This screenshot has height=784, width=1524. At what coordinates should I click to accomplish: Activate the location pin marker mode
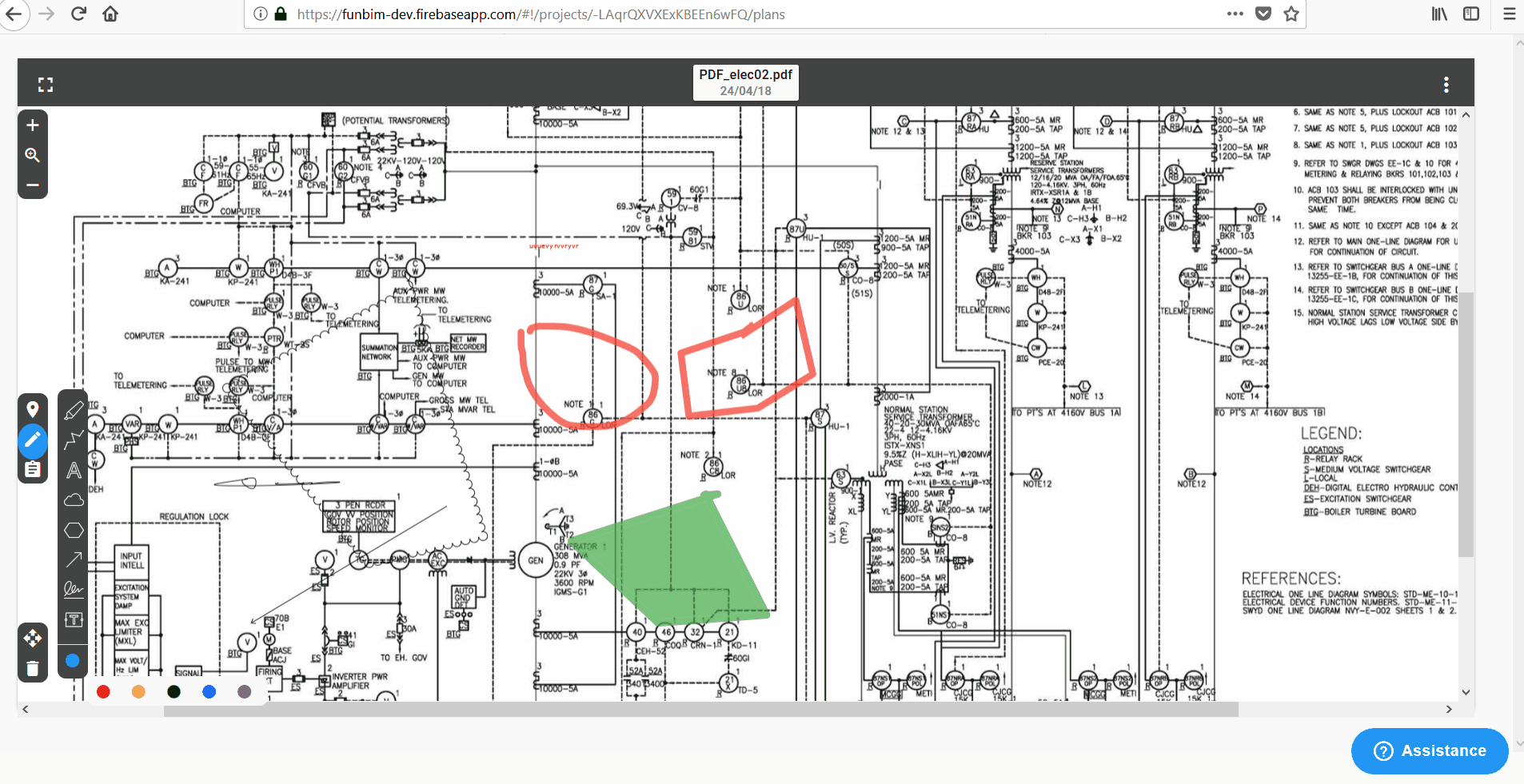[x=33, y=409]
